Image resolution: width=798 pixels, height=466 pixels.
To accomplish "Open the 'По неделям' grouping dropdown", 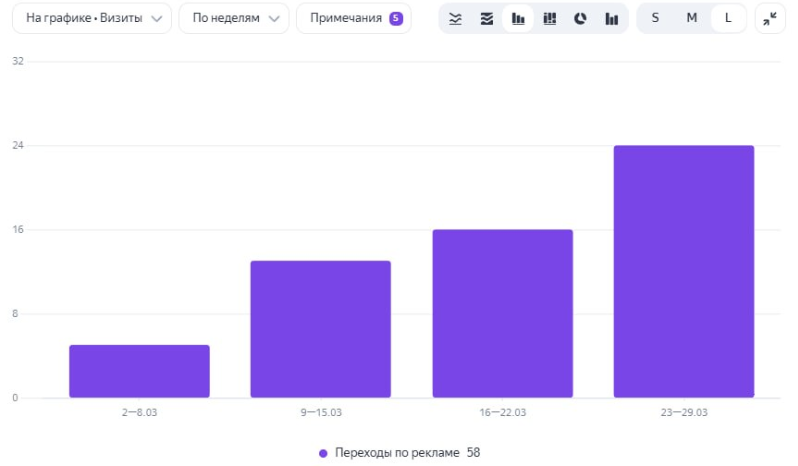I will pyautogui.click(x=234, y=18).
